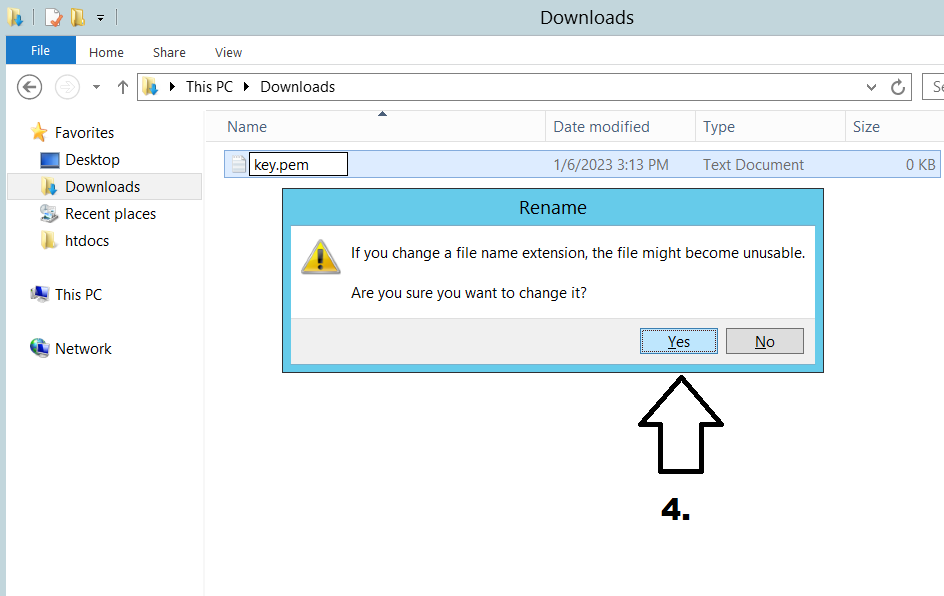This screenshot has height=596, width=944.
Task: Switch to the View ribbon tab
Action: pos(228,52)
